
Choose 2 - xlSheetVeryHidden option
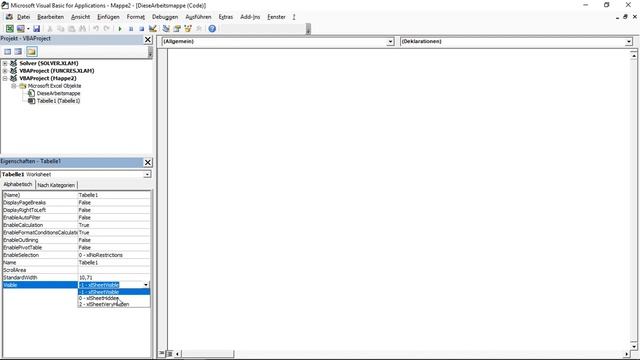(x=114, y=304)
